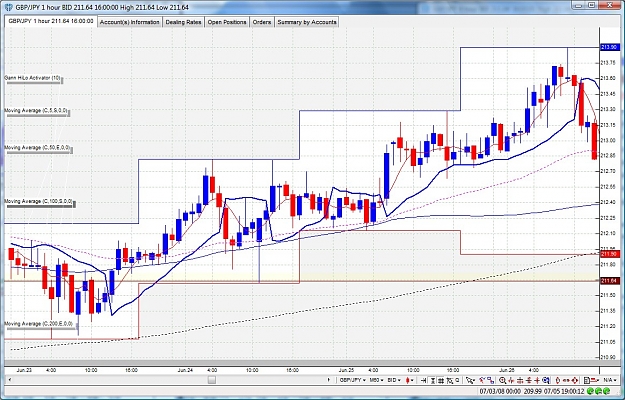Toggle the grid lines icon in toolbar
Screen dimensions: 625x400
(x=440, y=380)
